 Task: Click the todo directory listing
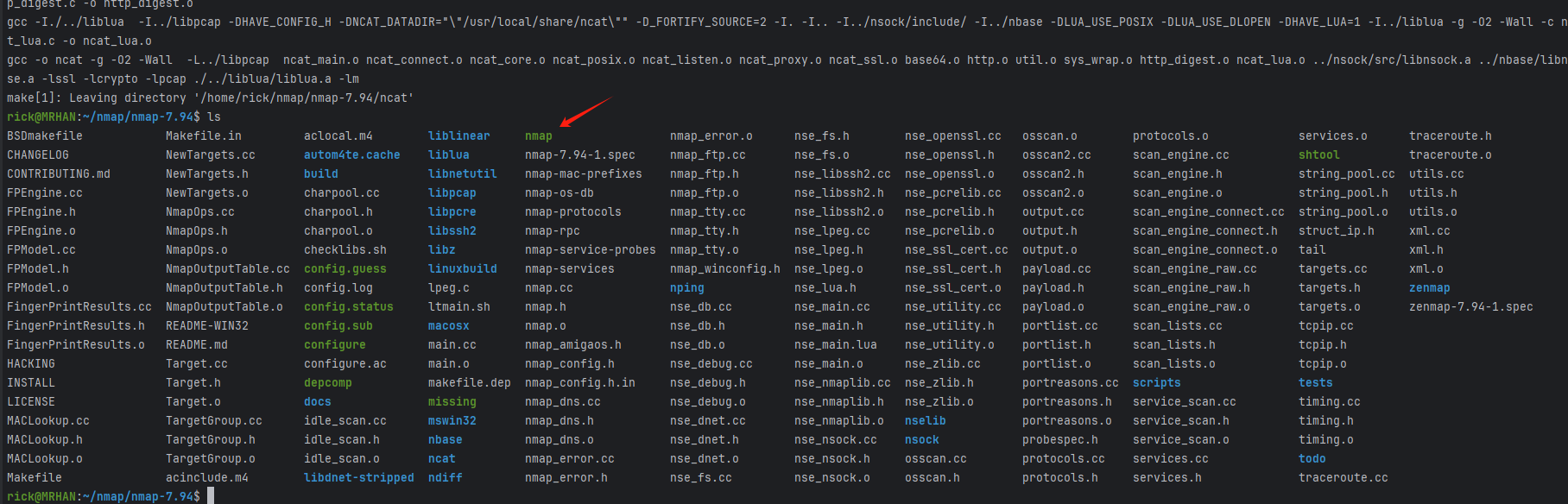pyautogui.click(x=1312, y=459)
